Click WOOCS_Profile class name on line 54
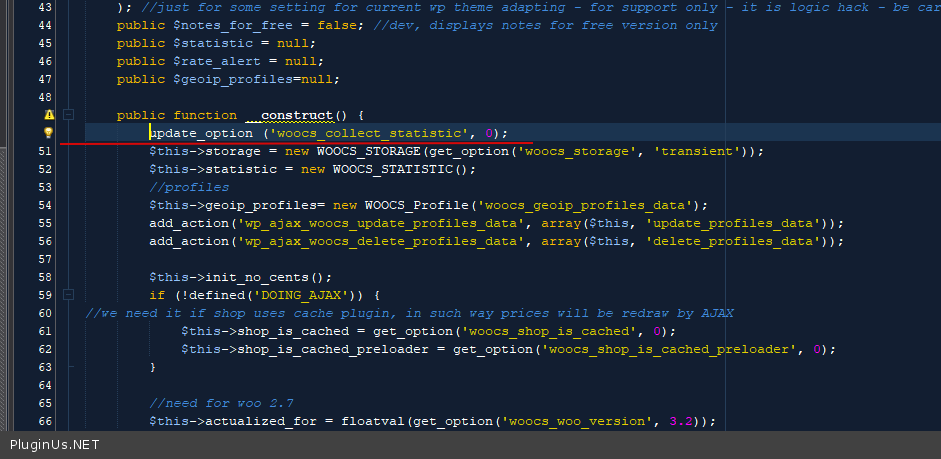 click(417, 205)
